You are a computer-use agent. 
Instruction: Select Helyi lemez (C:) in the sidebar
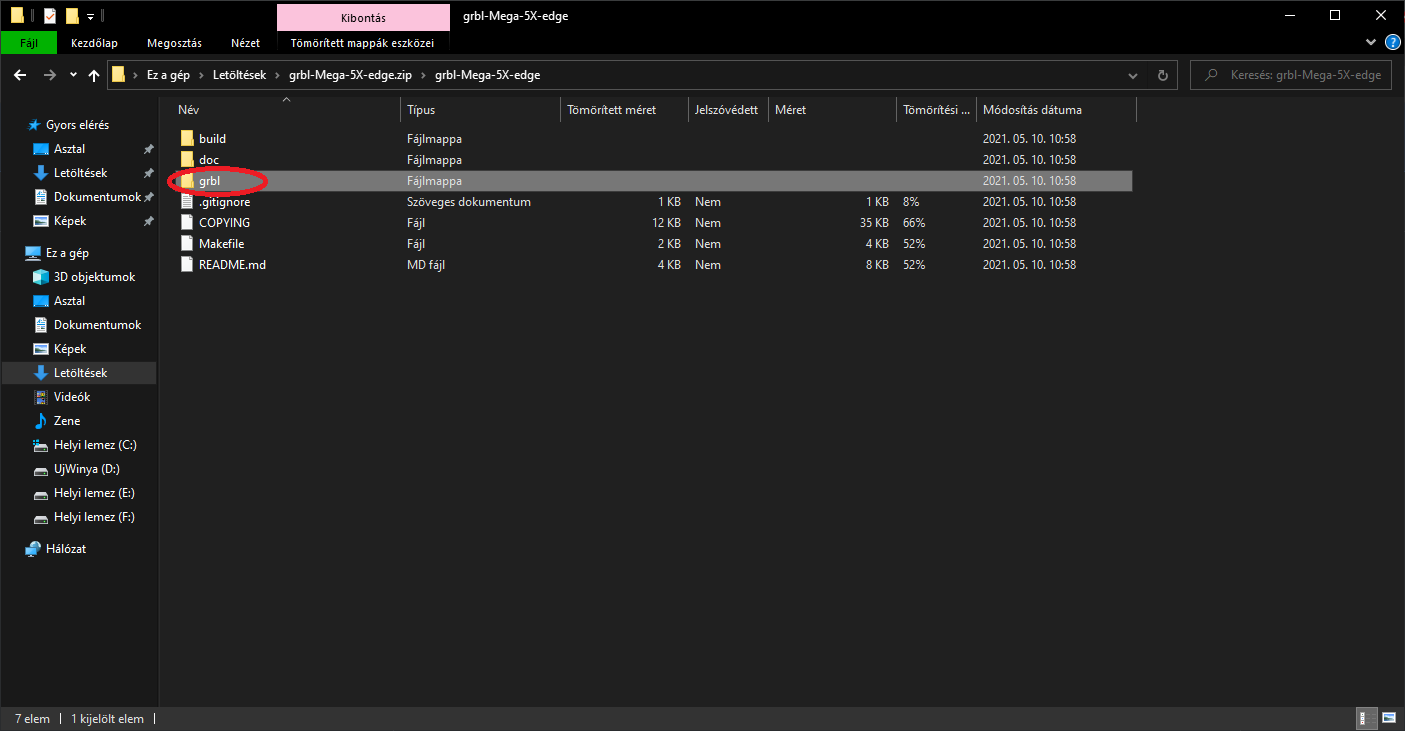(94, 445)
